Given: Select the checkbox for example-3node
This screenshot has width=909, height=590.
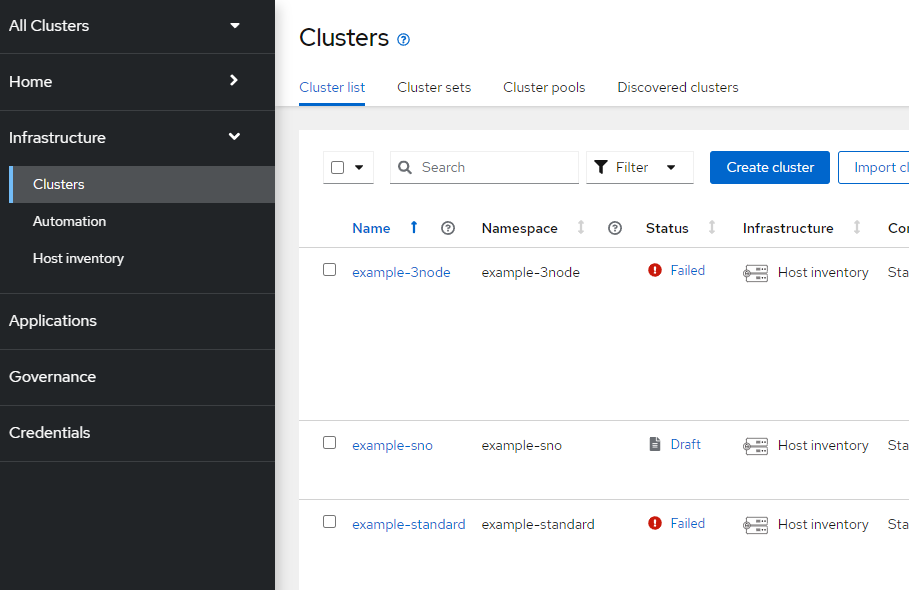Looking at the screenshot, I should pyautogui.click(x=329, y=268).
